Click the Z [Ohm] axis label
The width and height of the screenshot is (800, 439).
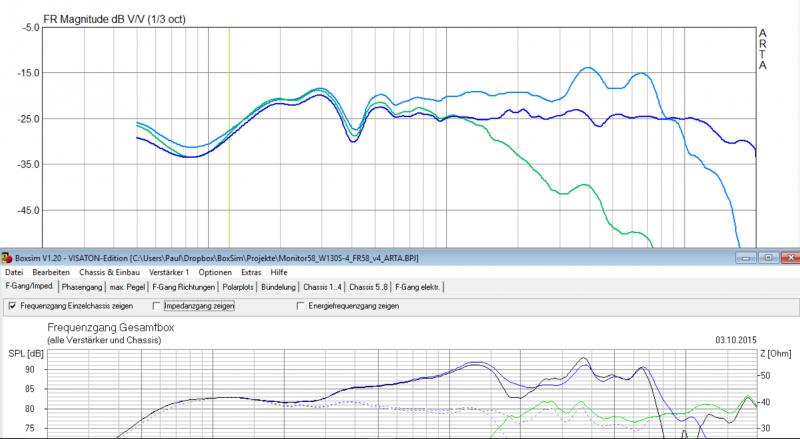click(776, 354)
